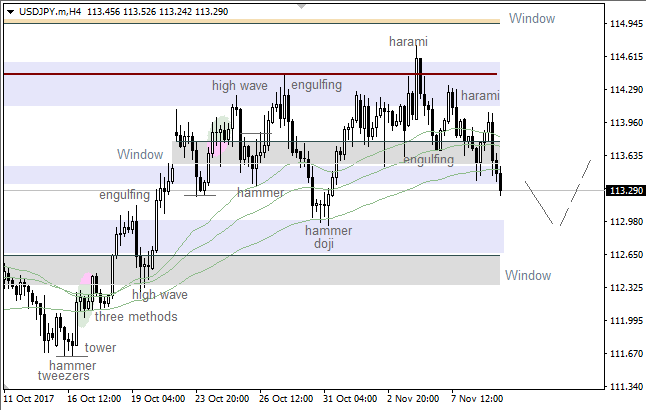The height and width of the screenshot is (410, 646).
Task: Click the 'tower' candlestick pattern label
Action: coord(100,348)
